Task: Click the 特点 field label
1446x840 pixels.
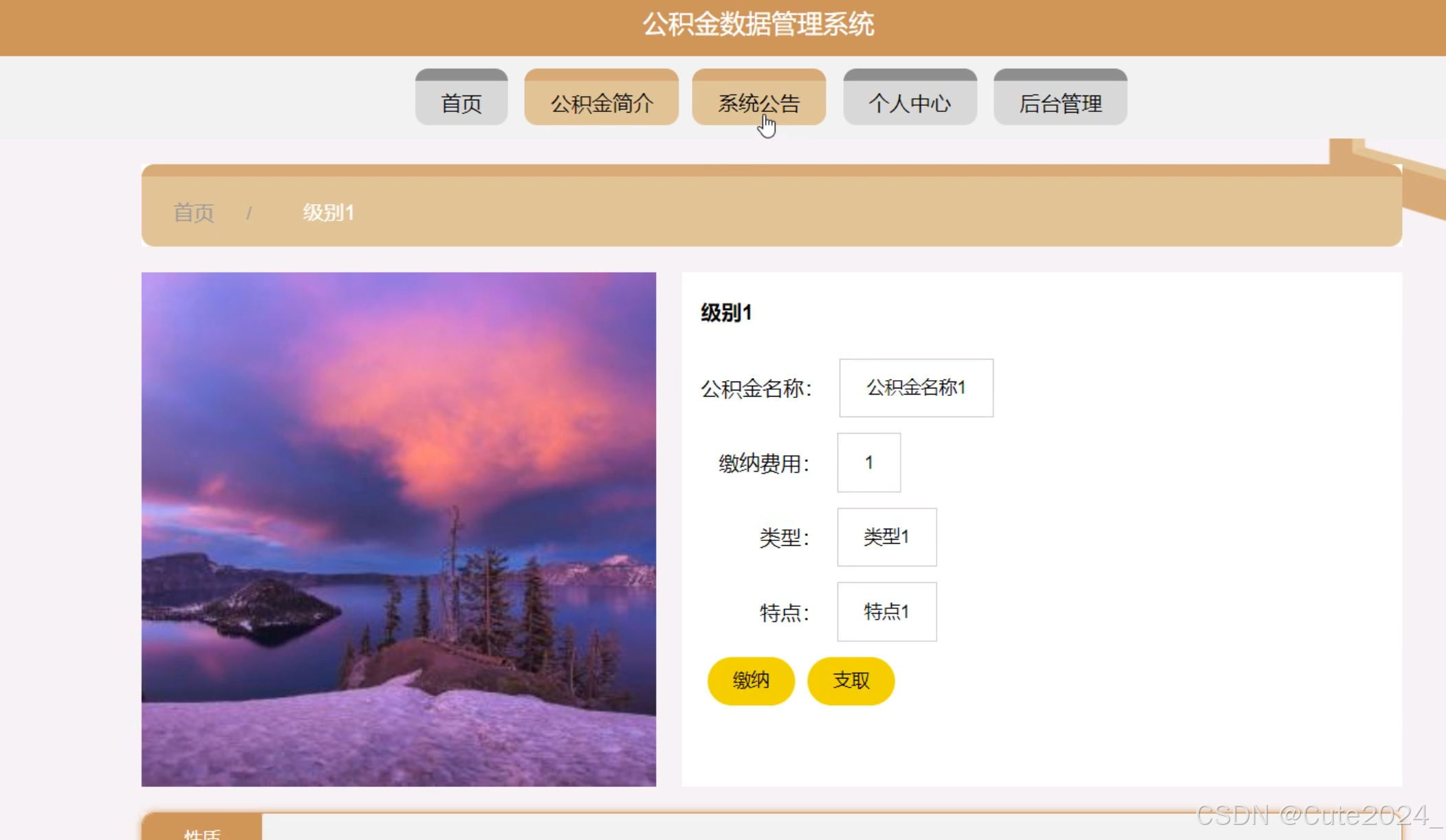Action: 785,612
